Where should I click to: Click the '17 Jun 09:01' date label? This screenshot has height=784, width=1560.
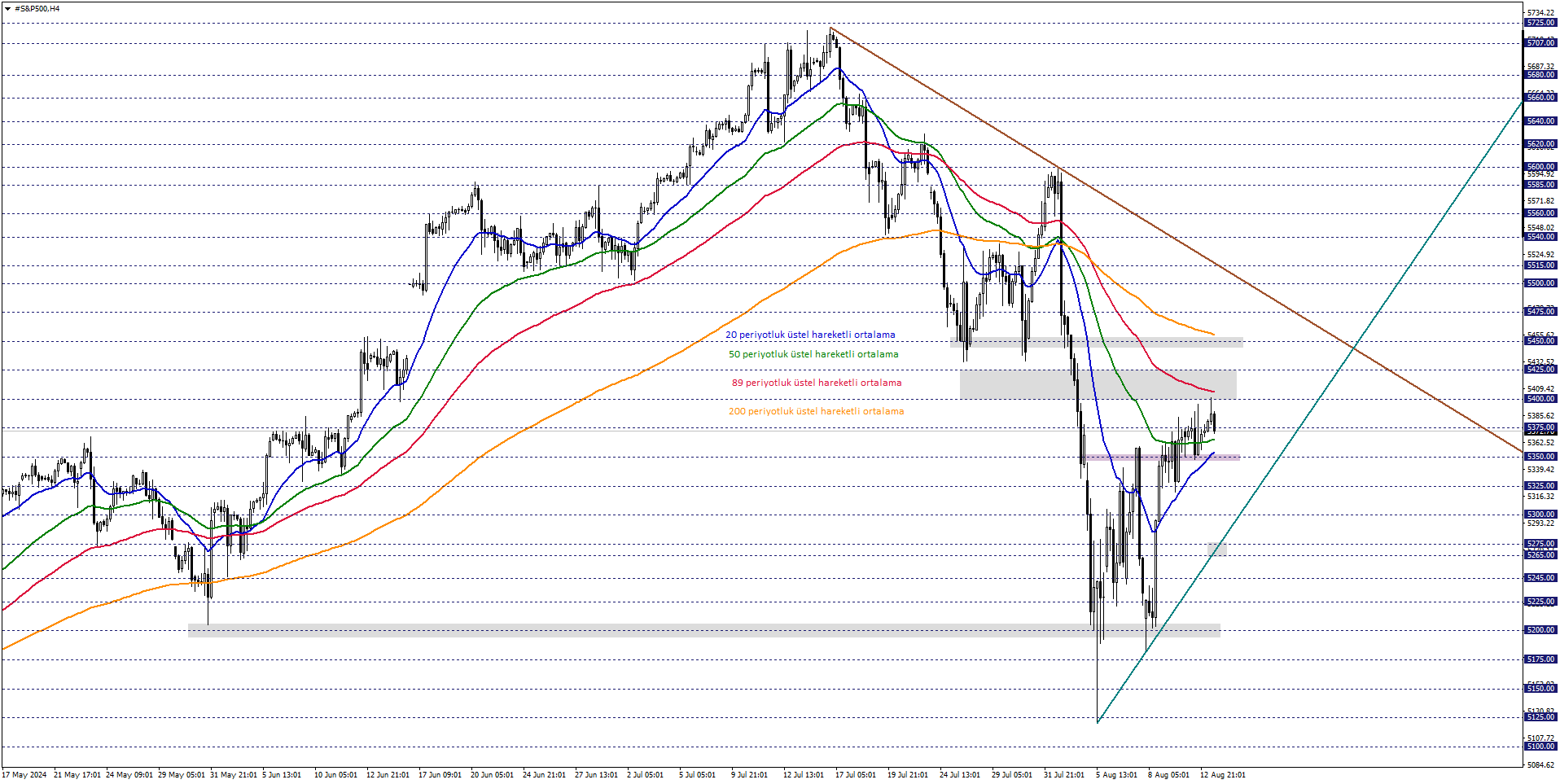pyautogui.click(x=440, y=775)
